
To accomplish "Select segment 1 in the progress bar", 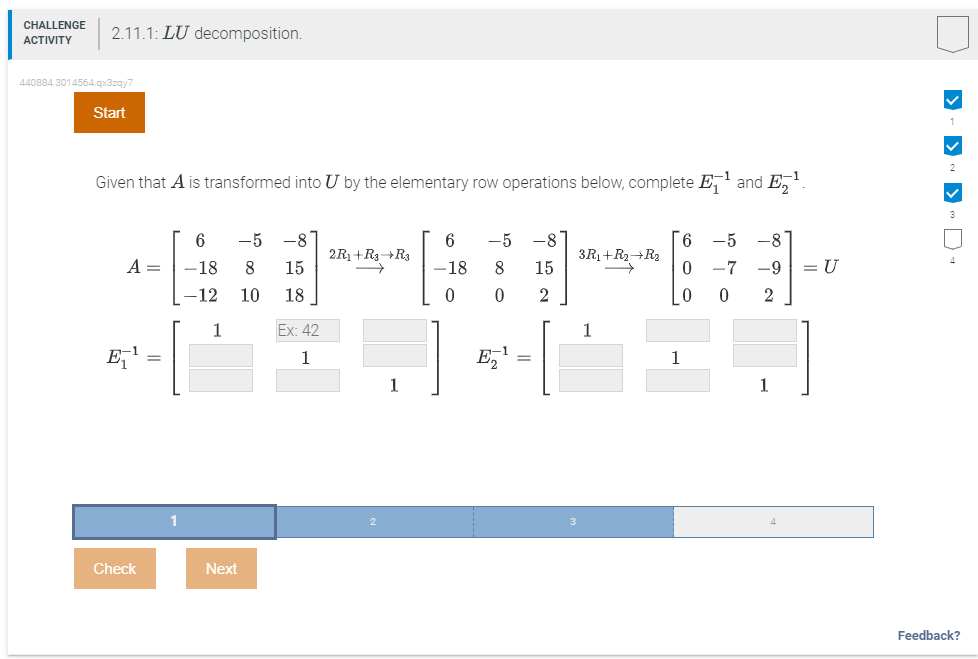I will pyautogui.click(x=173, y=521).
